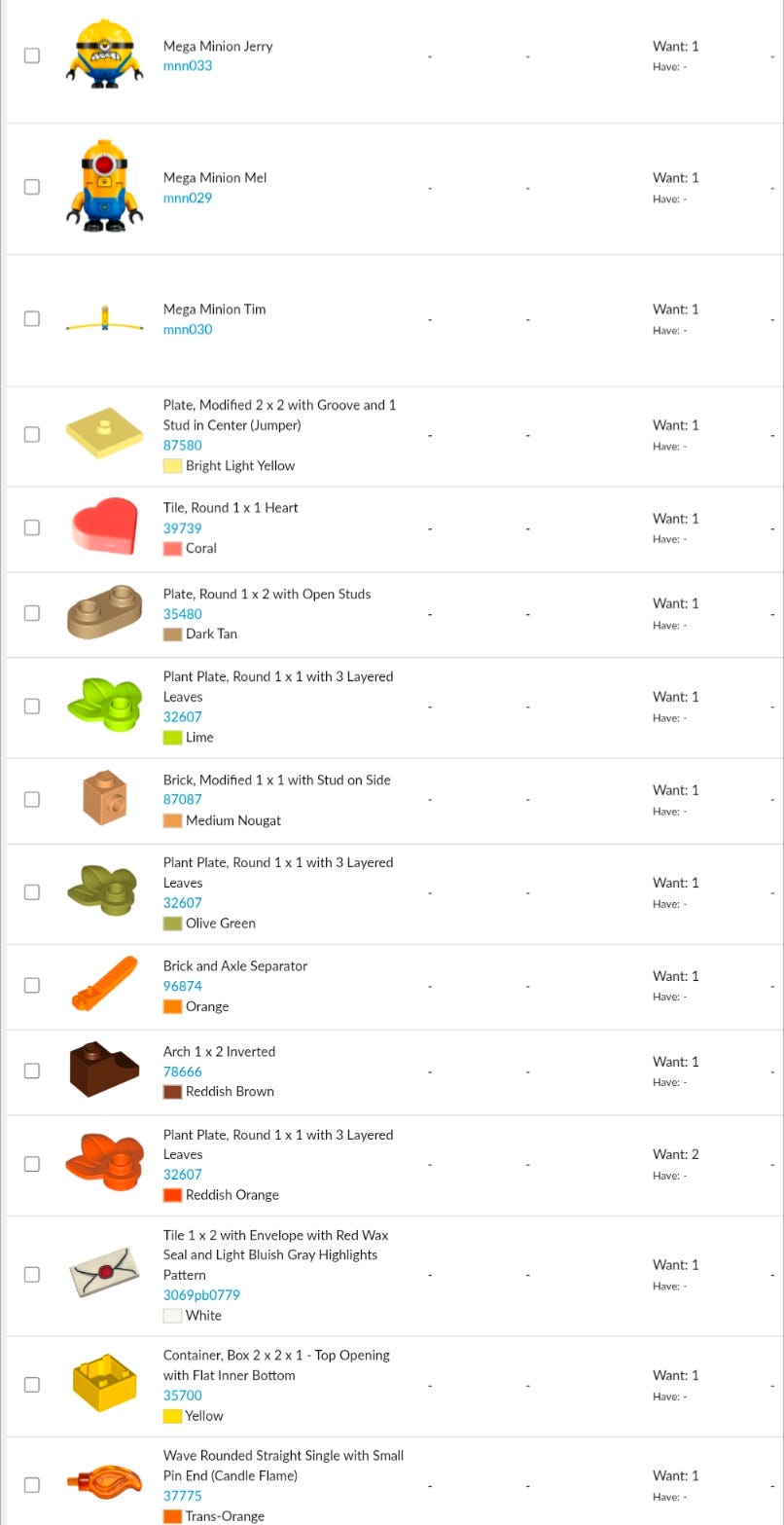
Task: Click the Reddish Orange color swatch
Action: click(172, 1195)
